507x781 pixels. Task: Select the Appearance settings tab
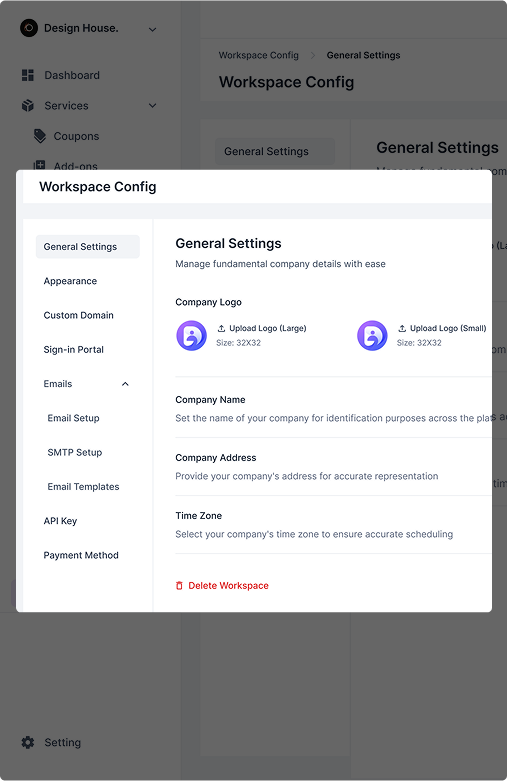pos(70,281)
